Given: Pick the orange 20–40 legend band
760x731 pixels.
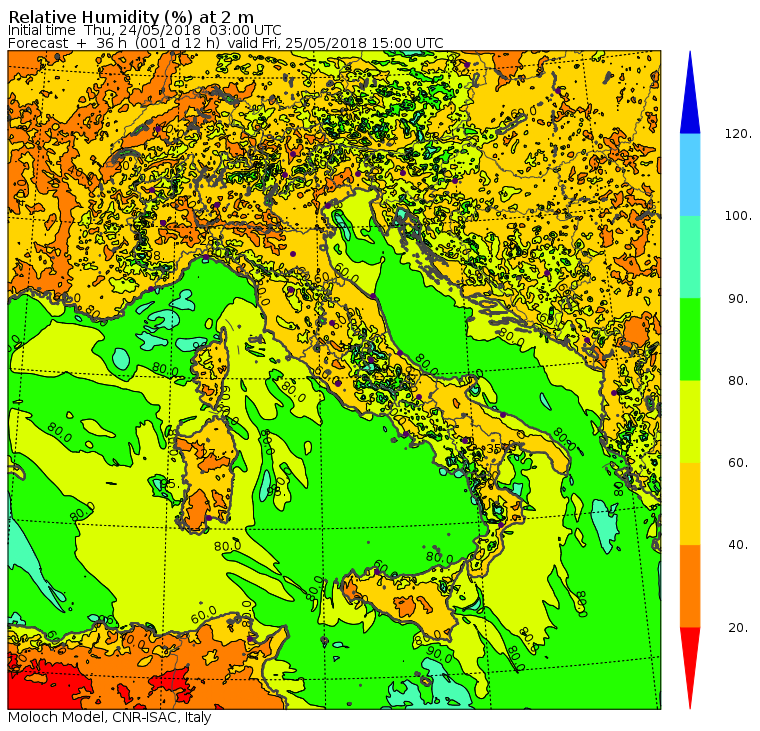Looking at the screenshot, I should pyautogui.click(x=690, y=587).
